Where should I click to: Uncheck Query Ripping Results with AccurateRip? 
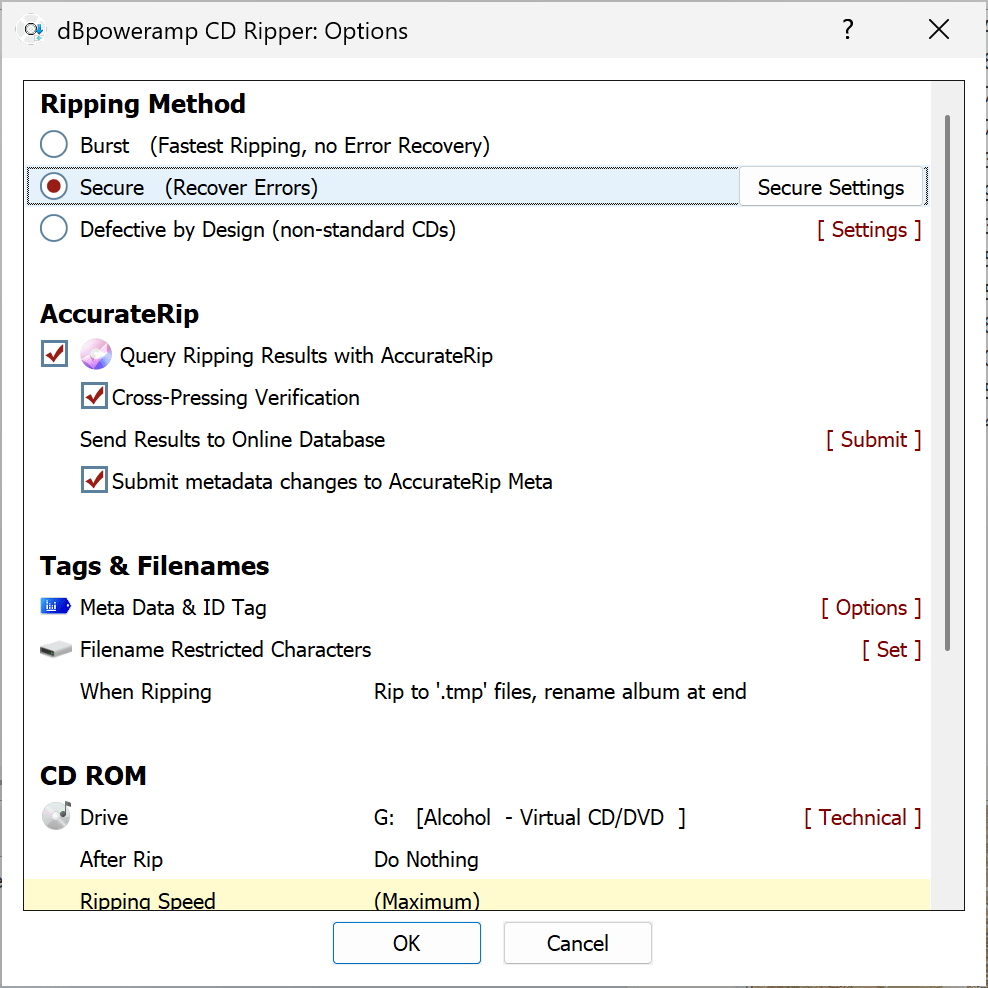tap(53, 353)
